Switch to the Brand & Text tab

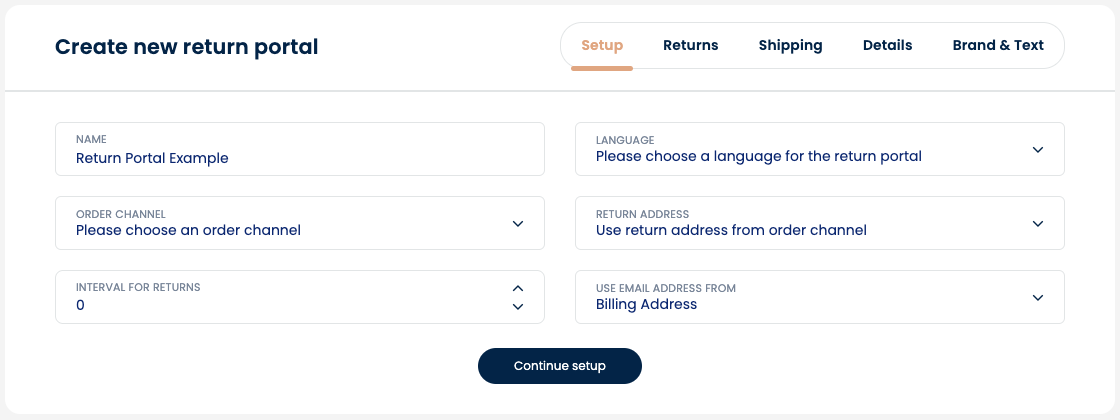[998, 46]
